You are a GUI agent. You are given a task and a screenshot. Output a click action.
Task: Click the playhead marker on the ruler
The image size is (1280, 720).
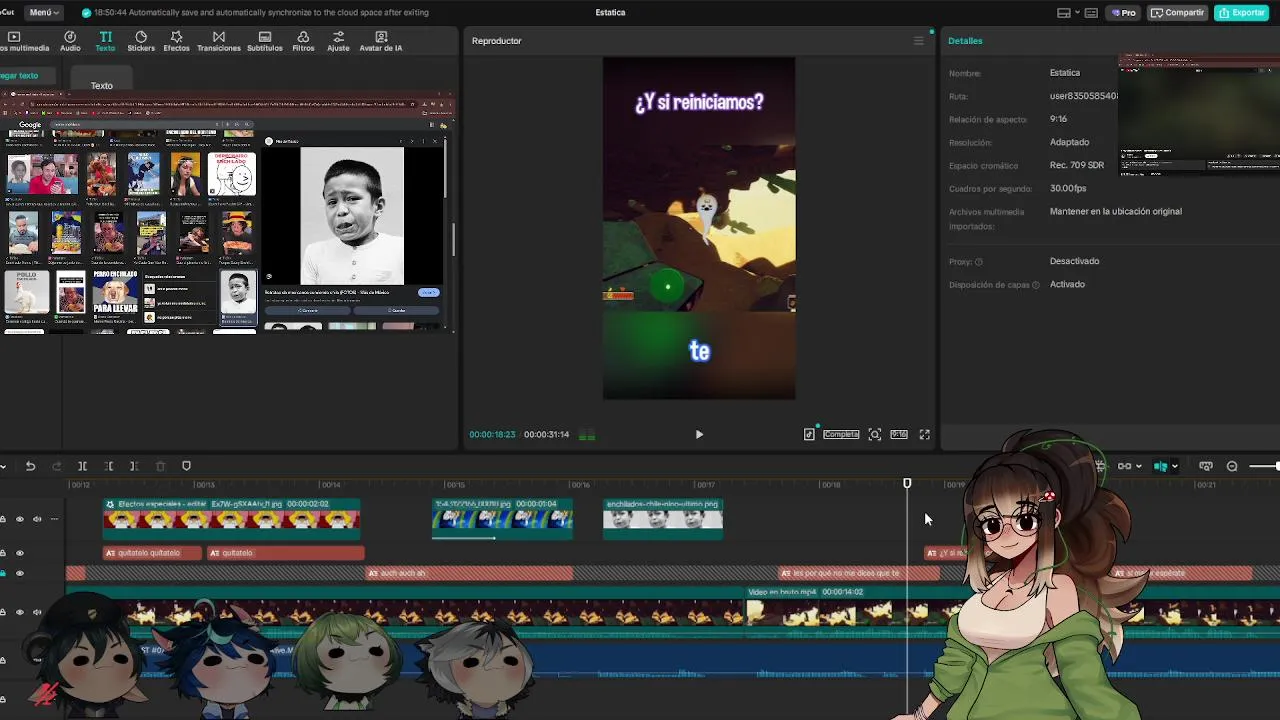pos(907,484)
